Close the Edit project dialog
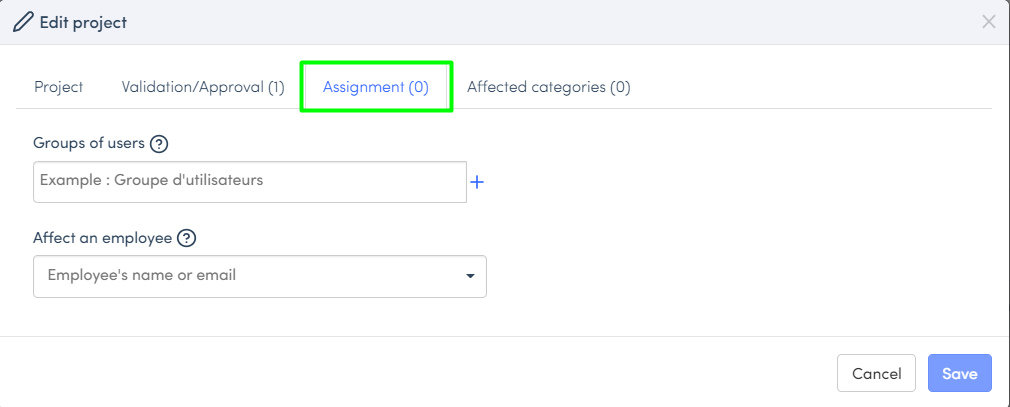Viewport: 1010px width, 407px height. tap(988, 22)
